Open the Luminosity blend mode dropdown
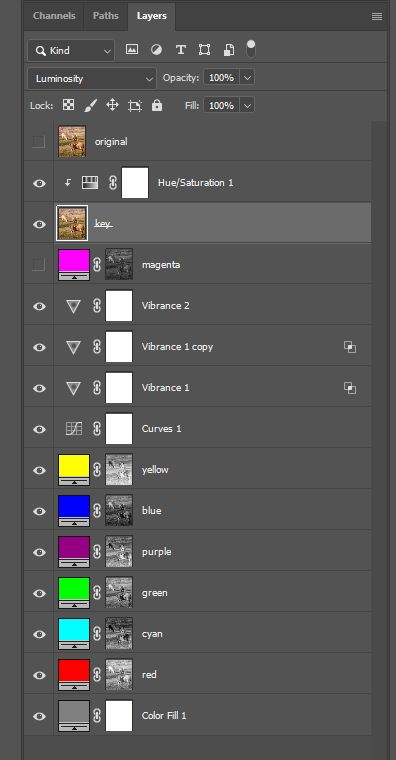The height and width of the screenshot is (760, 396). point(92,79)
